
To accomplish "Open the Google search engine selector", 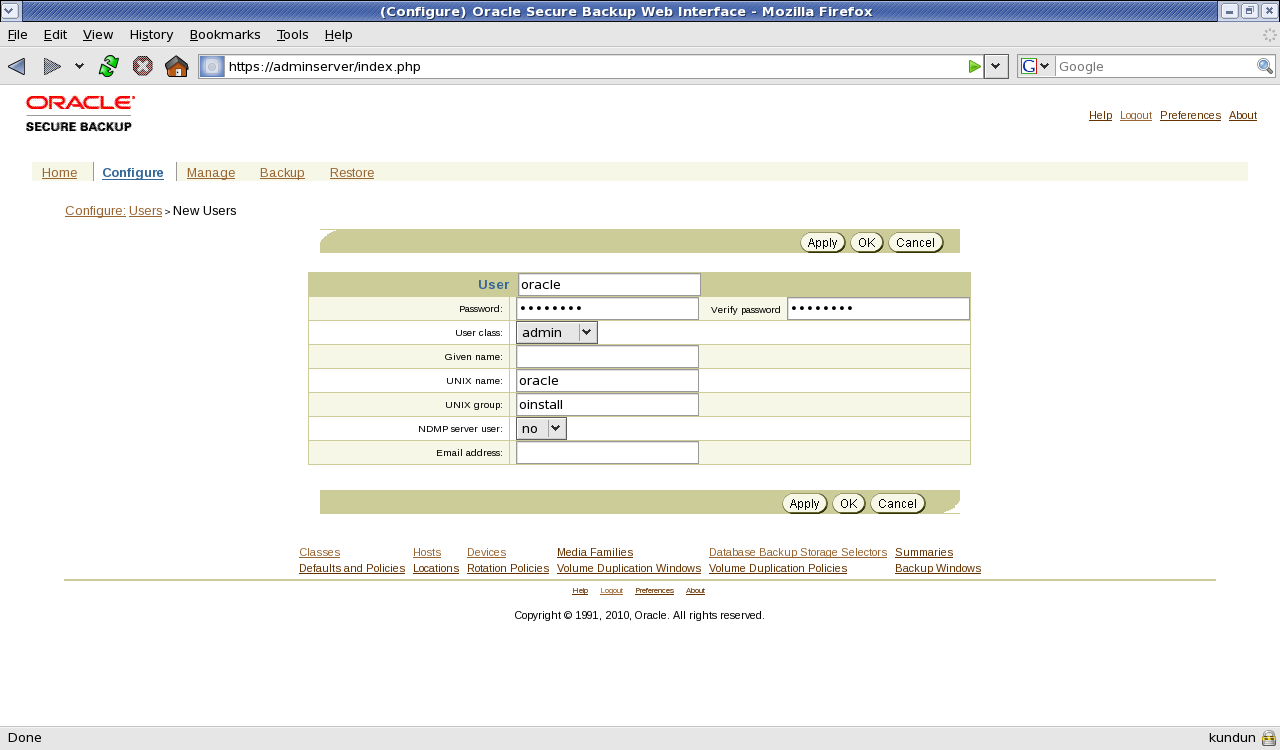I will click(1036, 67).
